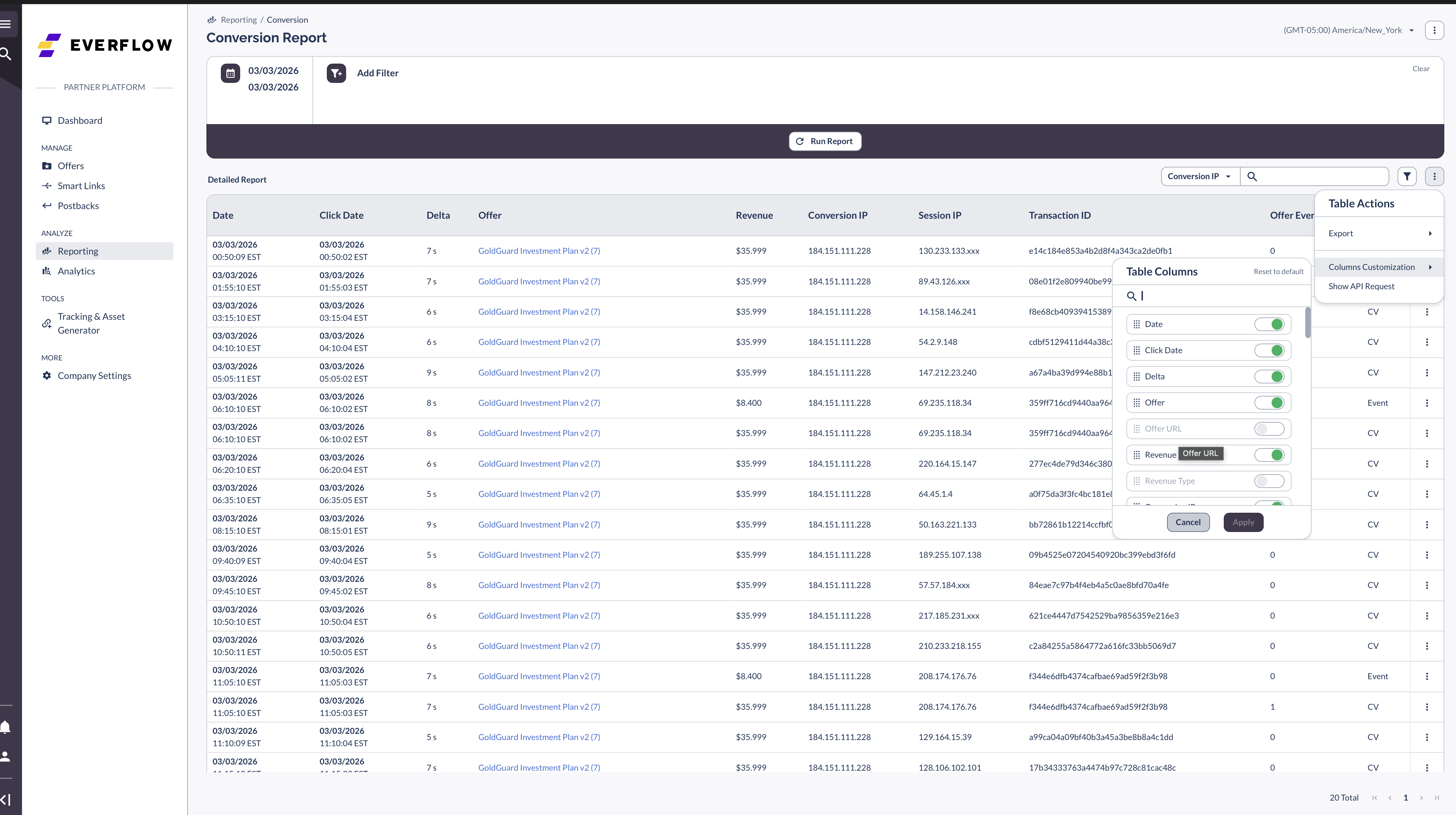Apply the table column changes
Image resolution: width=1456 pixels, height=815 pixels.
[1243, 522]
